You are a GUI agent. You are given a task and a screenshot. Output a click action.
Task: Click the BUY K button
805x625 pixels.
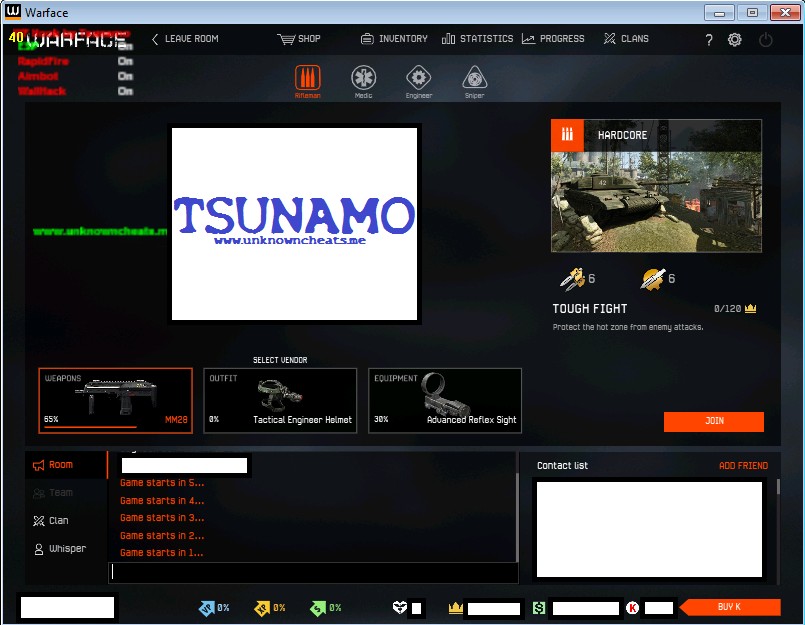click(730, 607)
